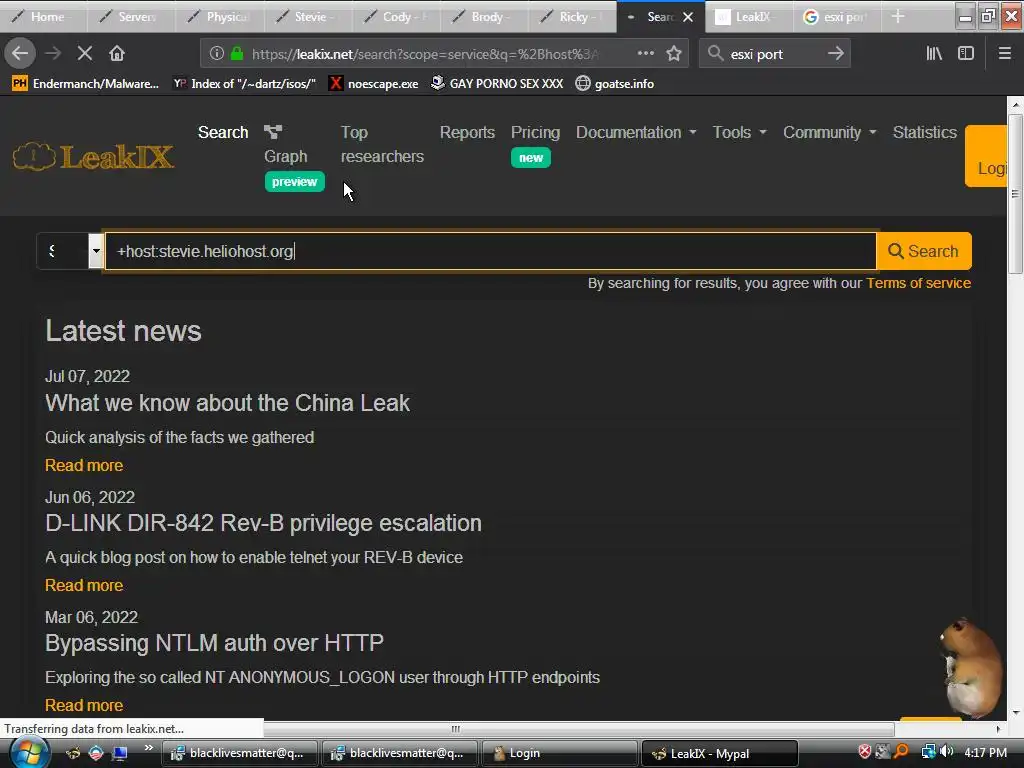Click the orange Search button
Image resolution: width=1024 pixels, height=768 pixels.
[923, 251]
